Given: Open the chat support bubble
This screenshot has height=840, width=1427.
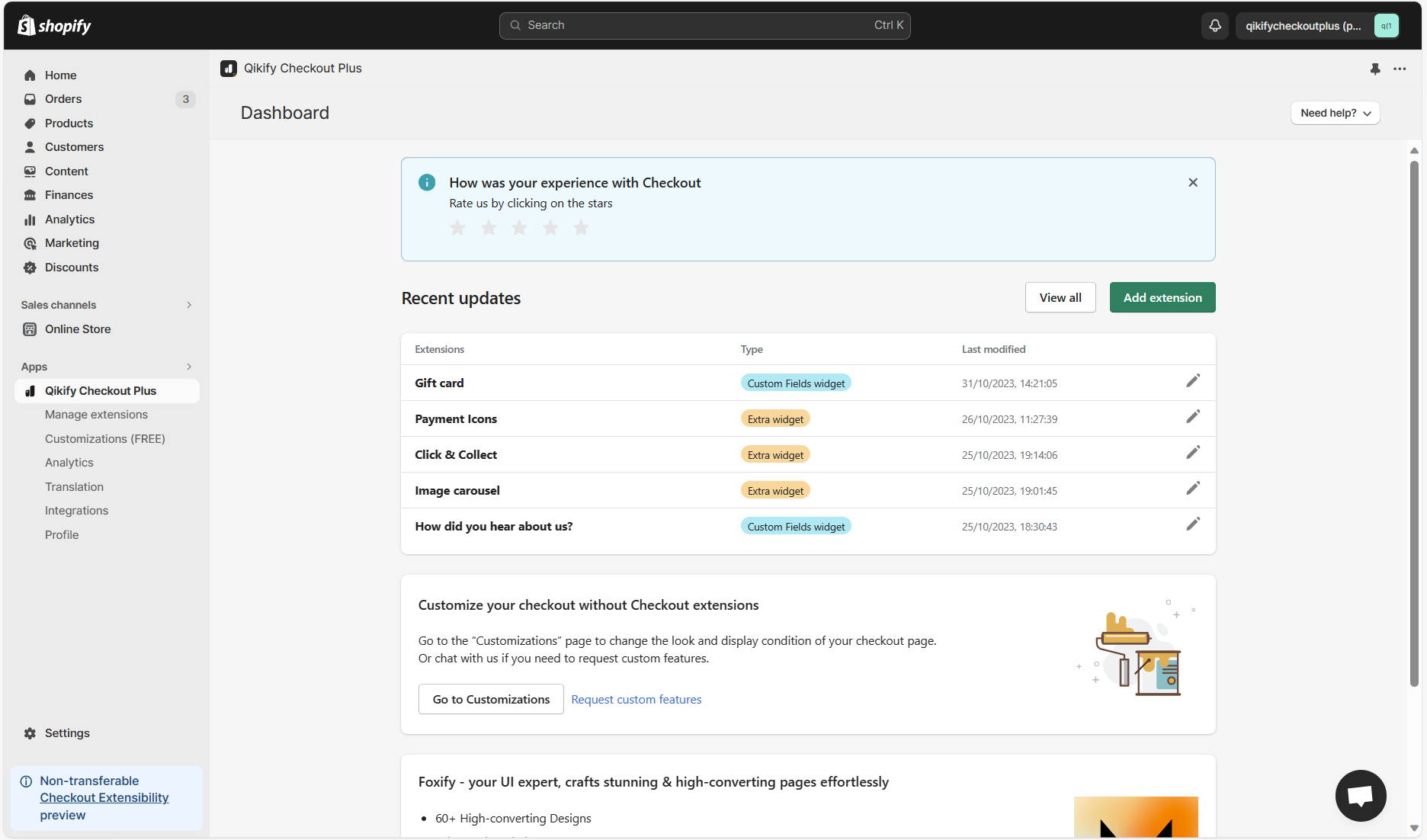Looking at the screenshot, I should point(1360,795).
